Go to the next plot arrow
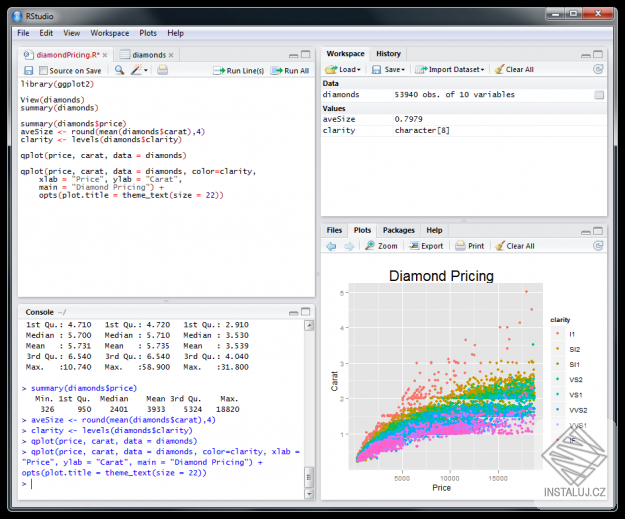The height and width of the screenshot is (519, 625). click(348, 245)
